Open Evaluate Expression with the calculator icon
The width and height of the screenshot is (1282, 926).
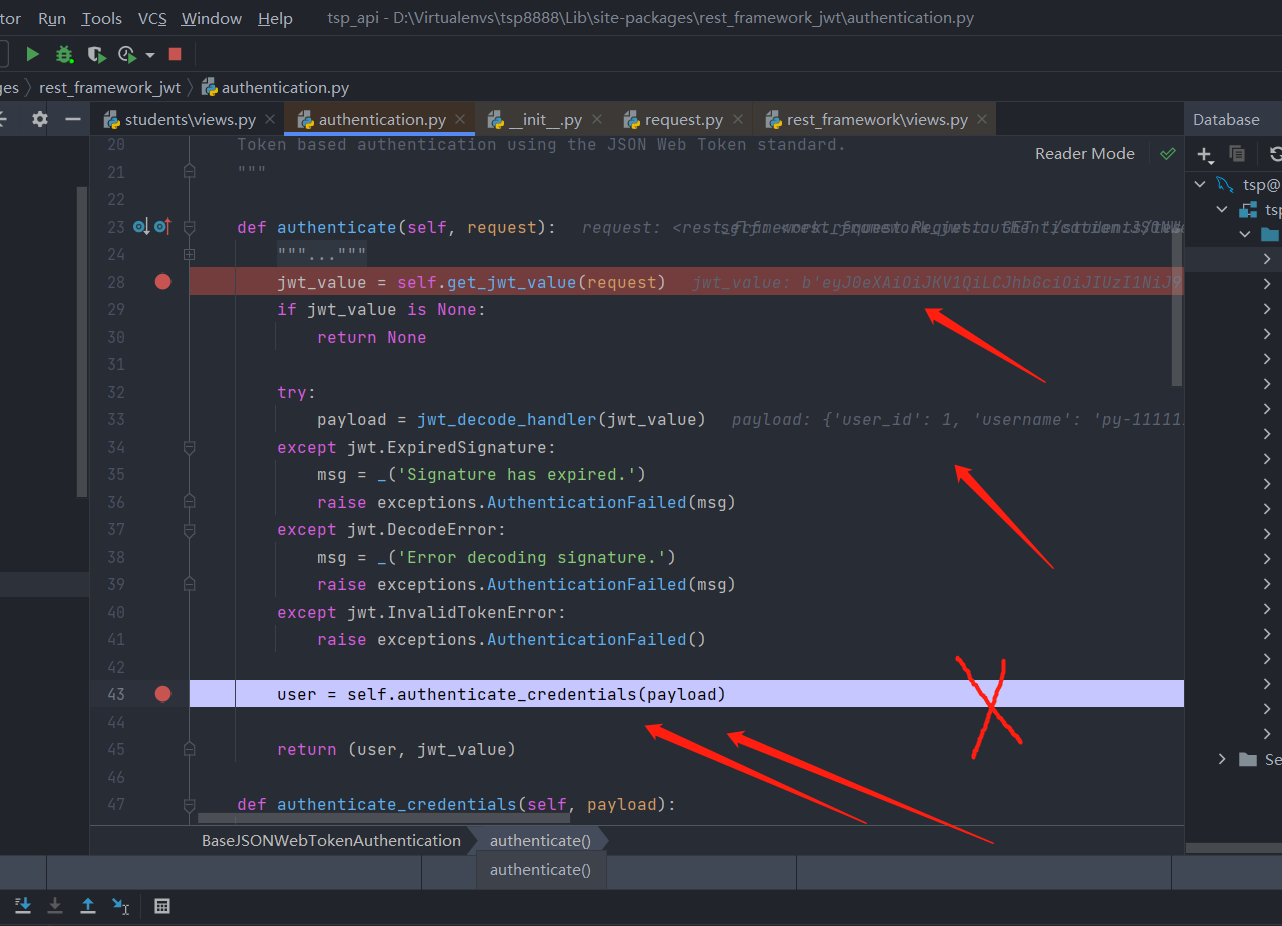tap(162, 906)
